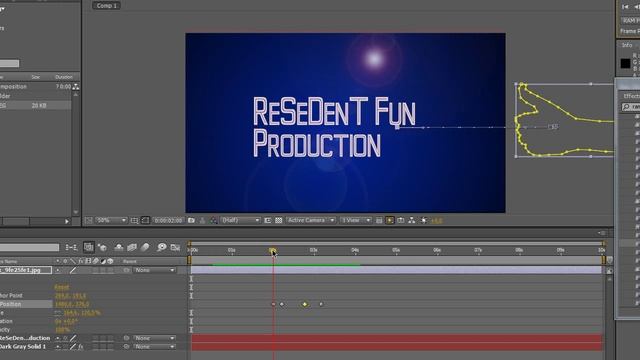
Task: Click the First Frame preview control
Action: (x=625, y=7)
